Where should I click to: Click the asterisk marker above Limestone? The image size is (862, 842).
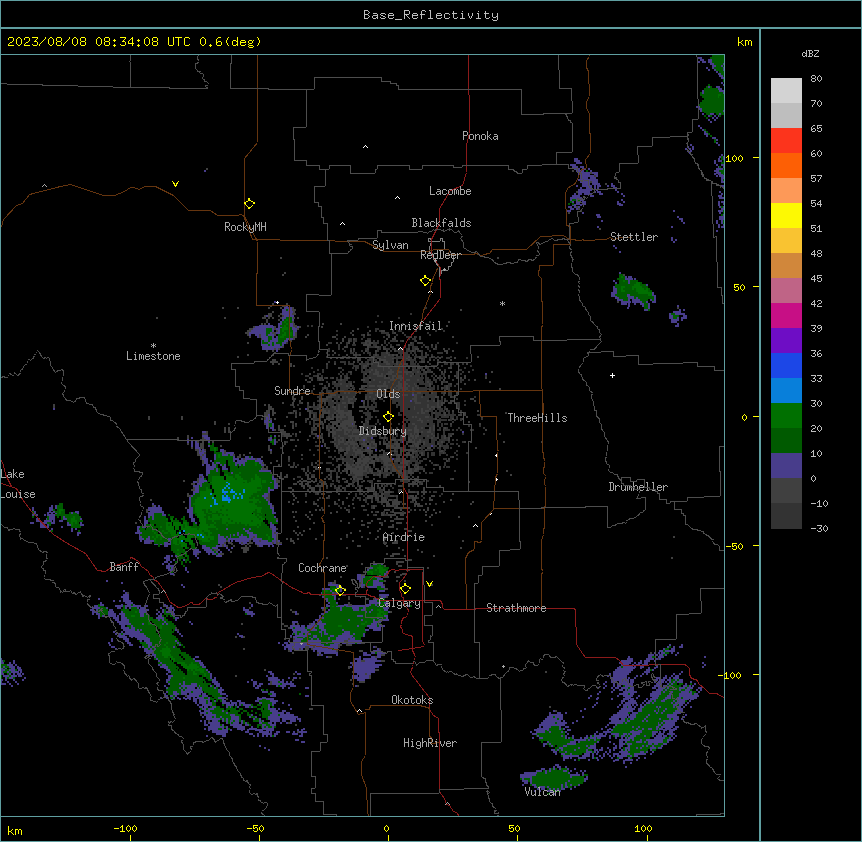[x=153, y=345]
